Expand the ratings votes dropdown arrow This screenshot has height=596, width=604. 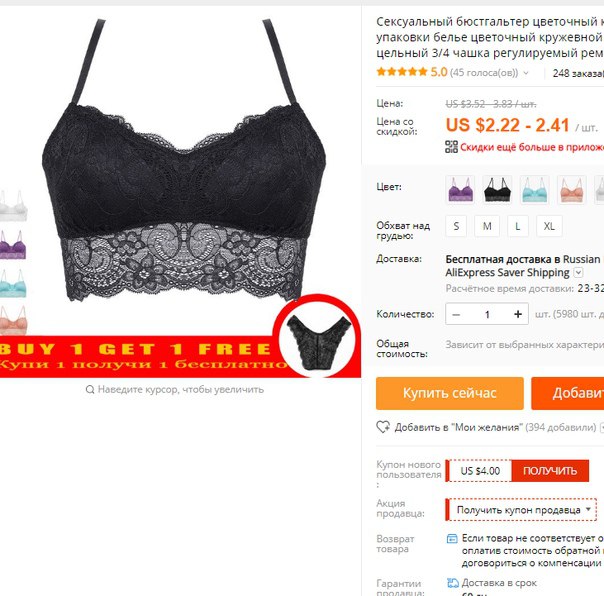pos(526,73)
